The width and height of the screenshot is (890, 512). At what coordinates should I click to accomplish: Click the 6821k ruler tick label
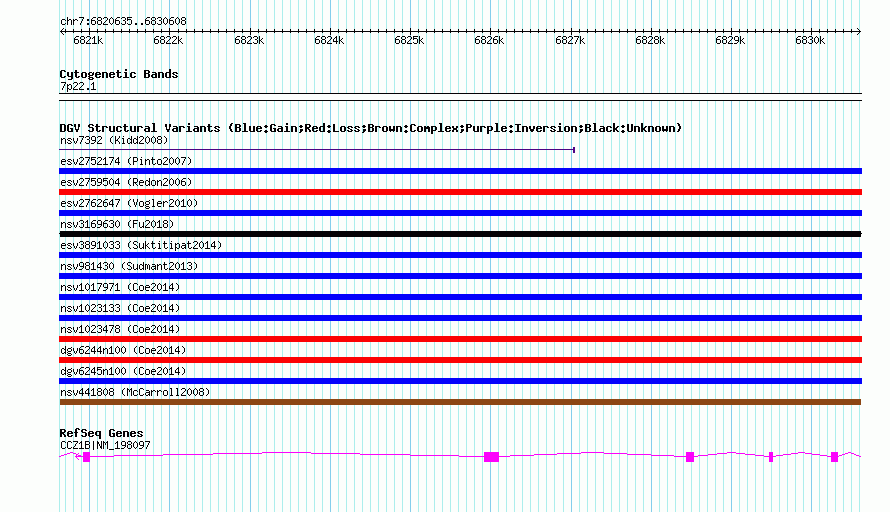[x=88, y=40]
